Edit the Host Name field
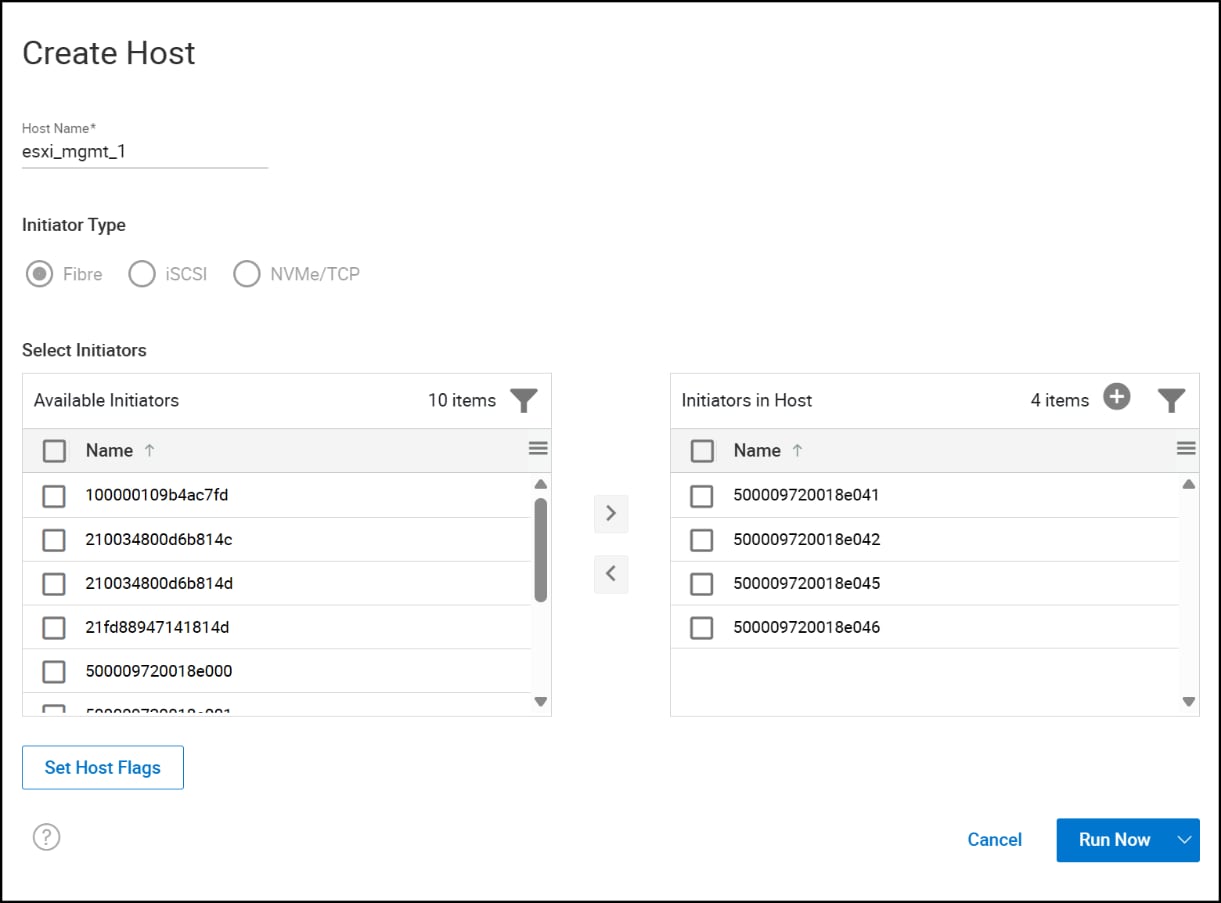Image resolution: width=1221 pixels, height=903 pixels. [x=145, y=153]
